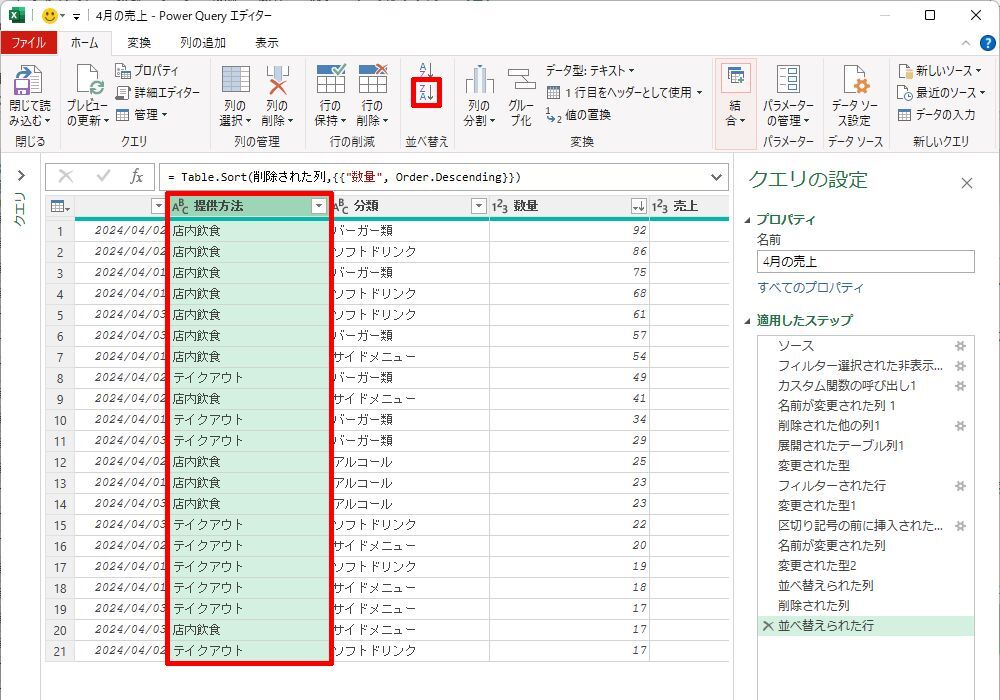Viewport: 1000px width, 700px height.
Task: Collapse the 適用したステップ section
Action: 750,321
